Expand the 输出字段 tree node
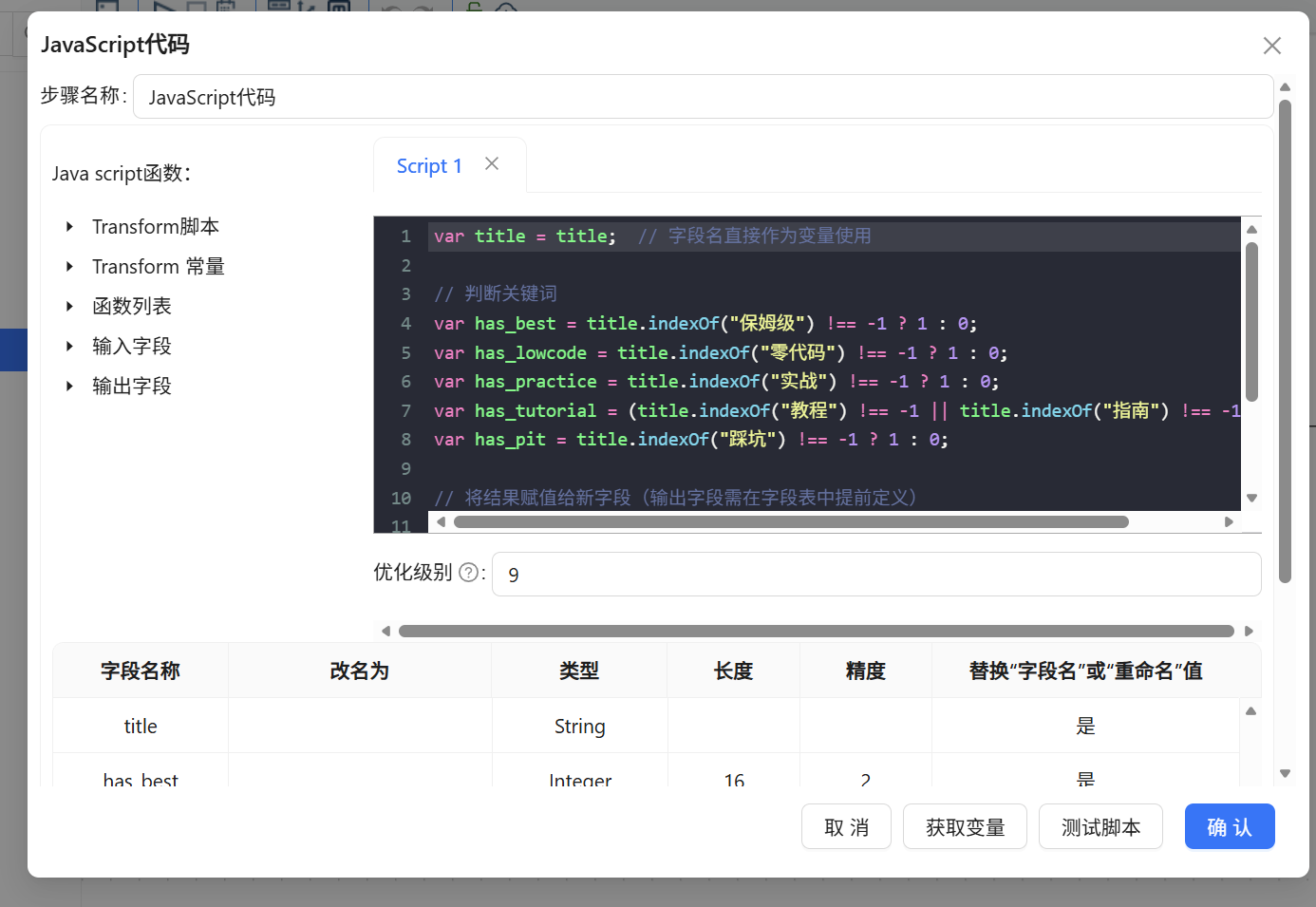The height and width of the screenshot is (907, 1316). point(69,387)
